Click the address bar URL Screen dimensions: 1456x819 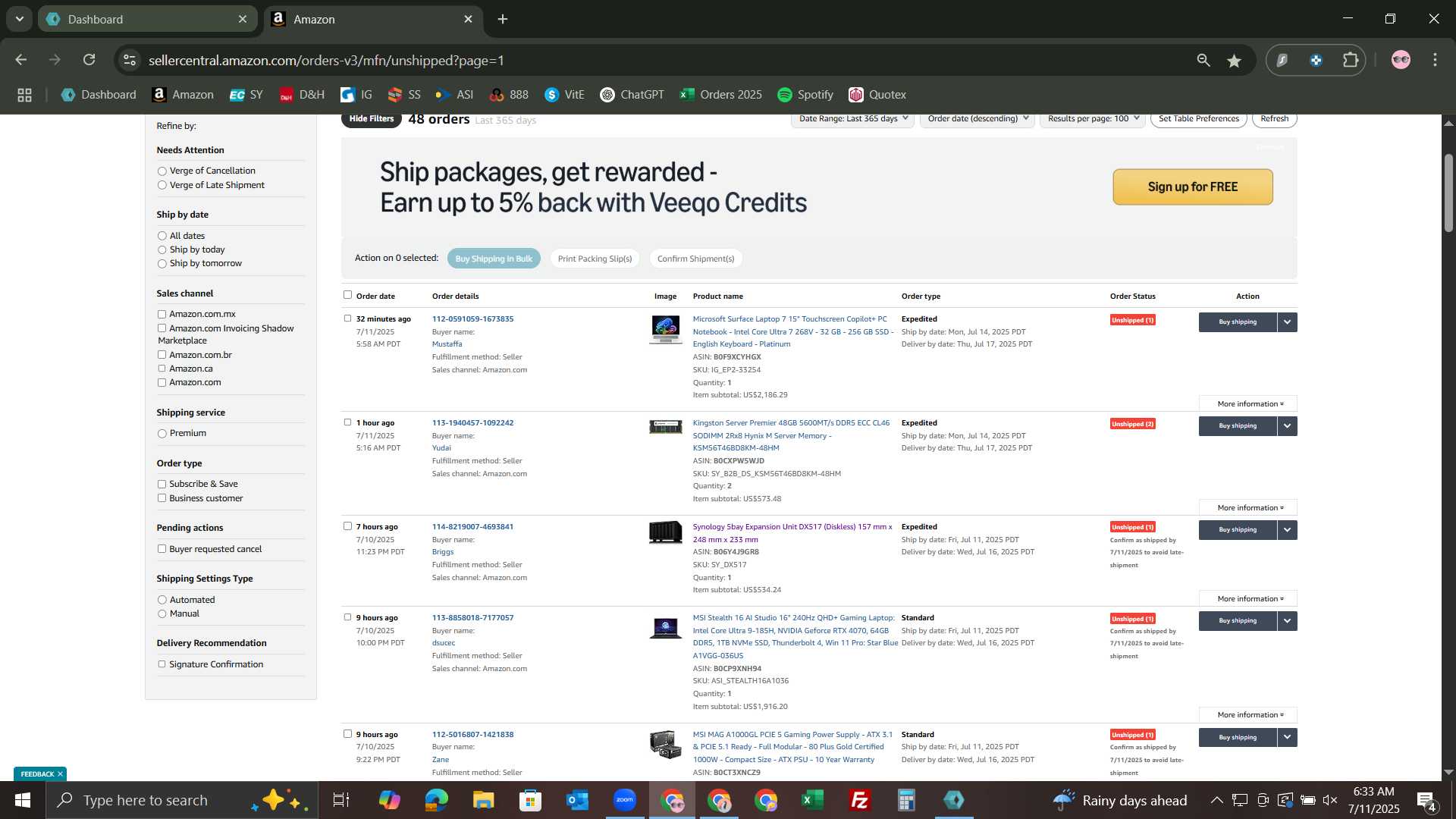(326, 61)
